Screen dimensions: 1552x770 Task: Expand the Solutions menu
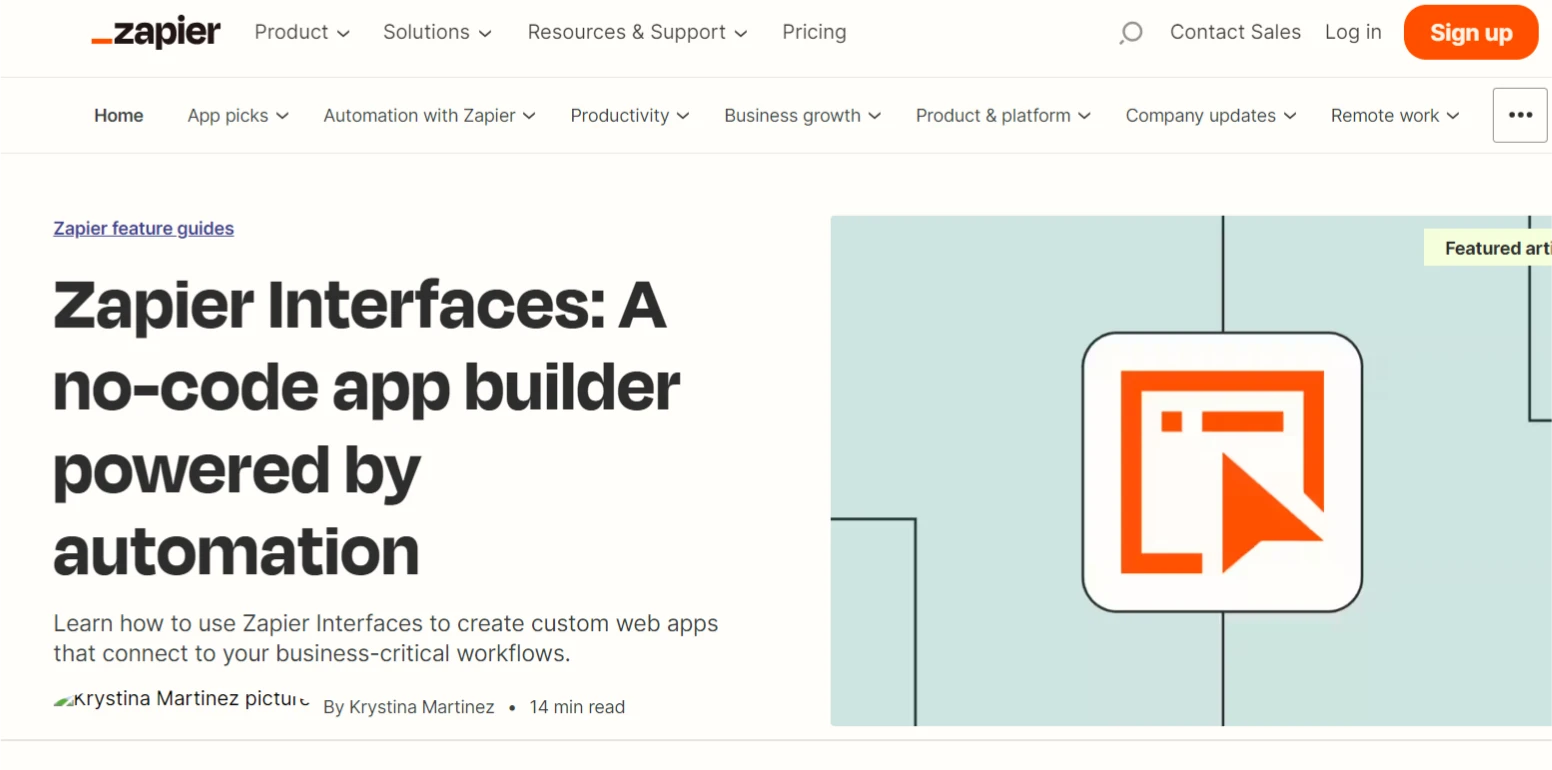(x=437, y=32)
